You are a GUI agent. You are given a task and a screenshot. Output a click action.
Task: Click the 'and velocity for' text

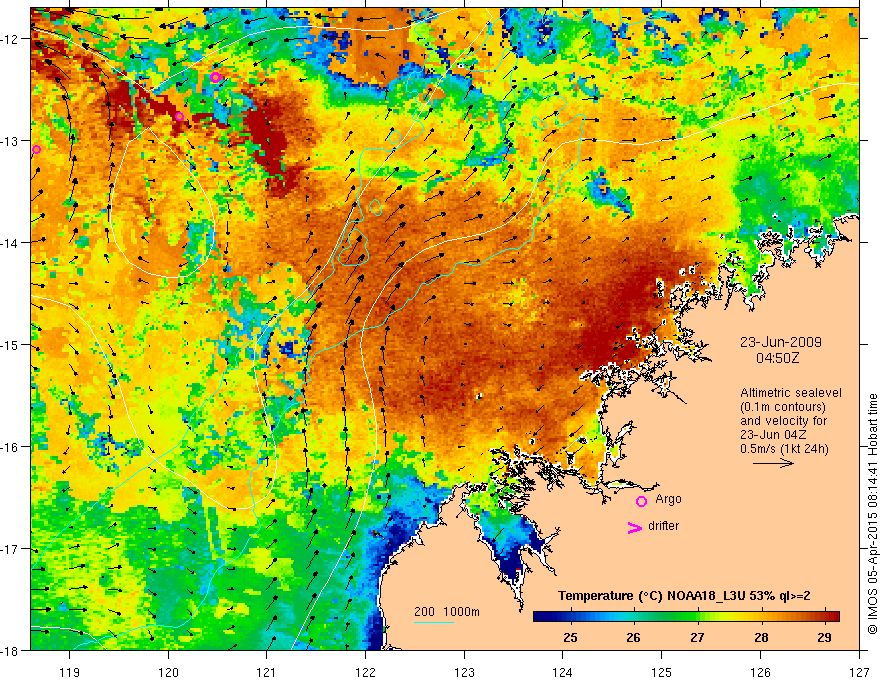[783, 421]
